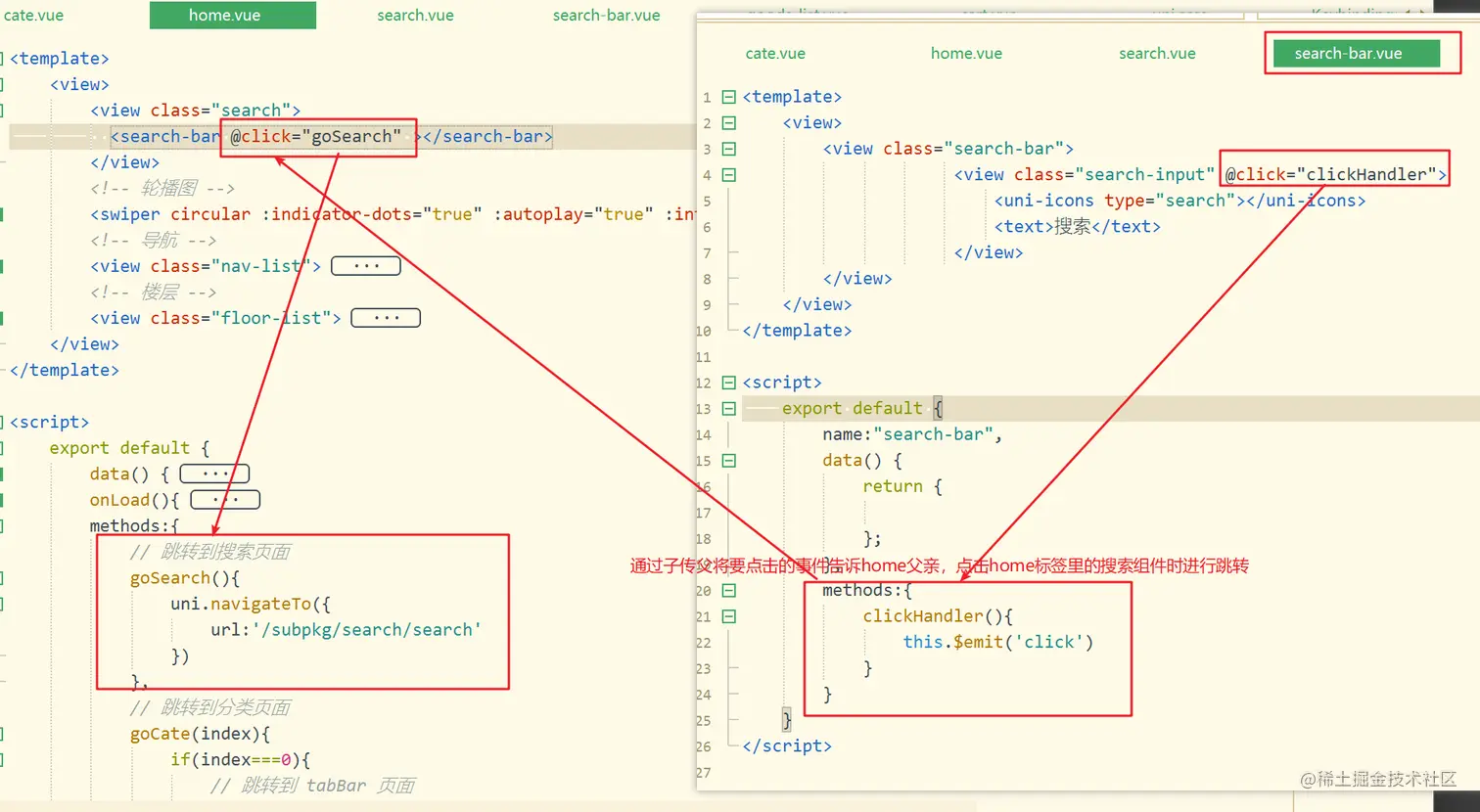The width and height of the screenshot is (1480, 812).
Task: Open home.vue tab in right editor
Action: tap(966, 53)
